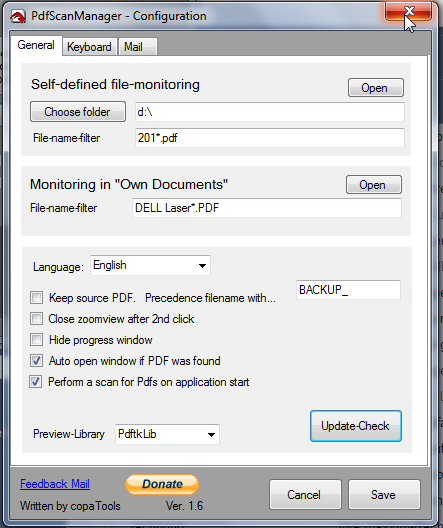443x528 pixels.
Task: Disable Auto open window if PDF was found
Action: click(36, 361)
